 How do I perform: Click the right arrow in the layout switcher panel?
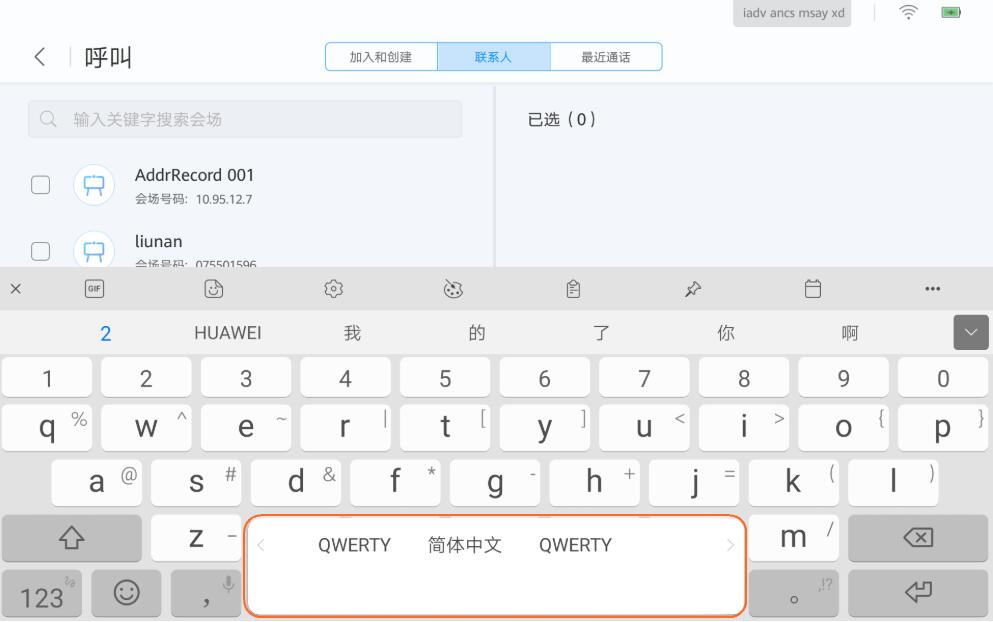click(731, 544)
